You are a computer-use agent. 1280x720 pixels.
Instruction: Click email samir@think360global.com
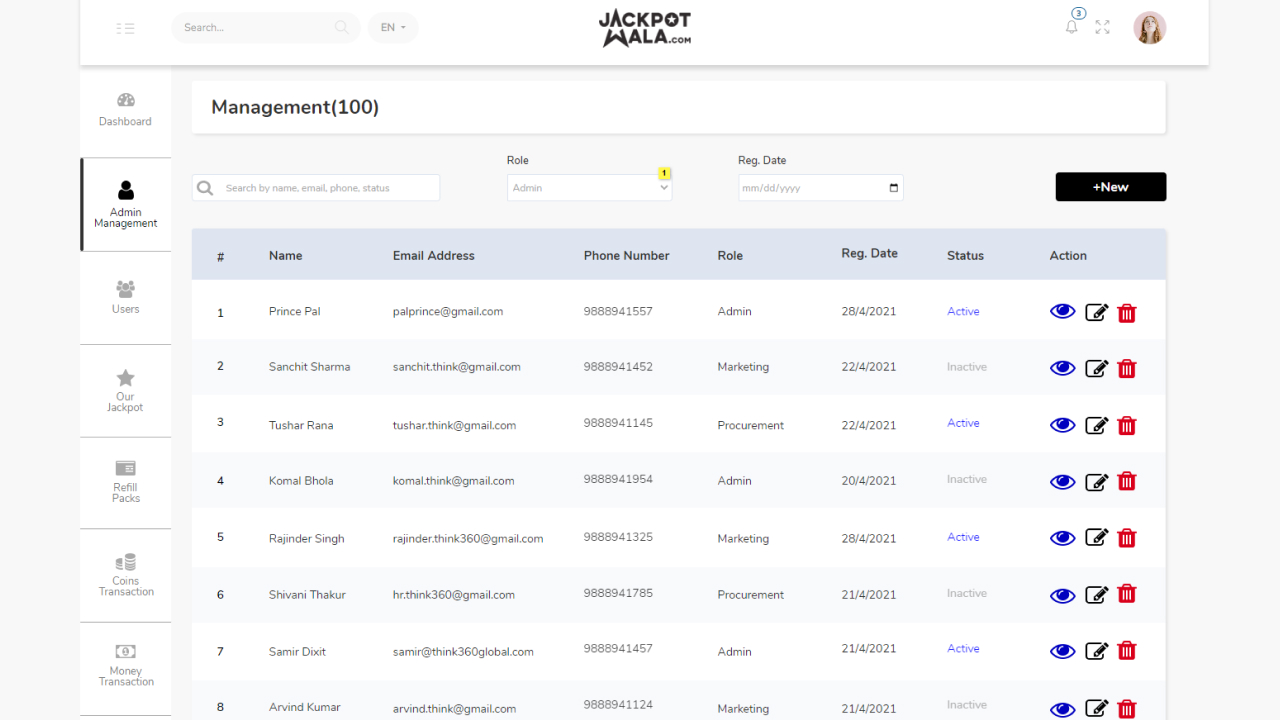[463, 652]
